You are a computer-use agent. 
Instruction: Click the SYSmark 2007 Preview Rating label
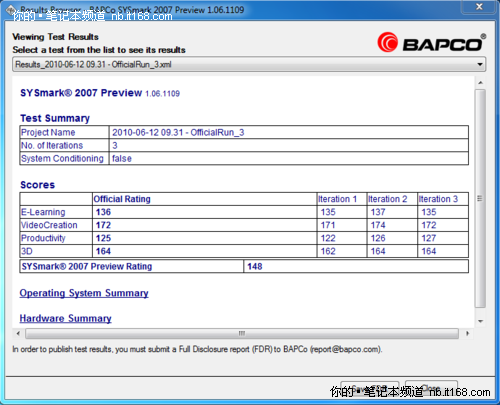pyautogui.click(x=87, y=266)
